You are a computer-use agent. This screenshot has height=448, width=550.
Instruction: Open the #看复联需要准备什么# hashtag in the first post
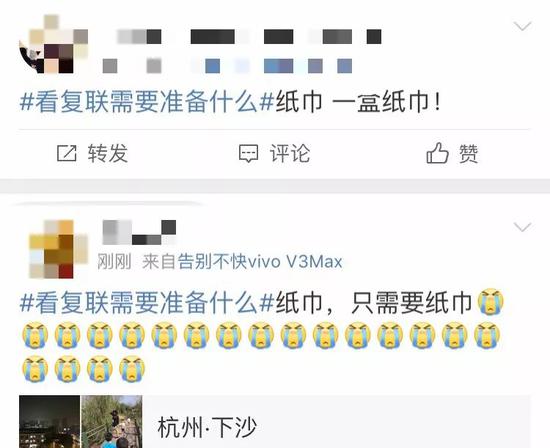(147, 102)
